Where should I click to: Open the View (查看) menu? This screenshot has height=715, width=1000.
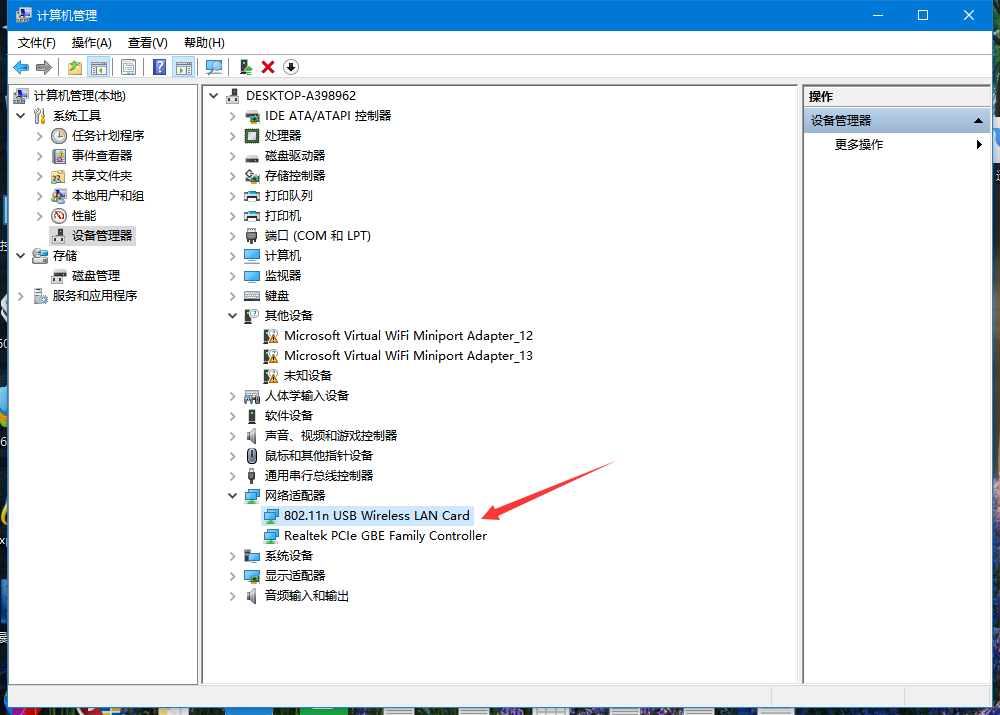point(148,43)
